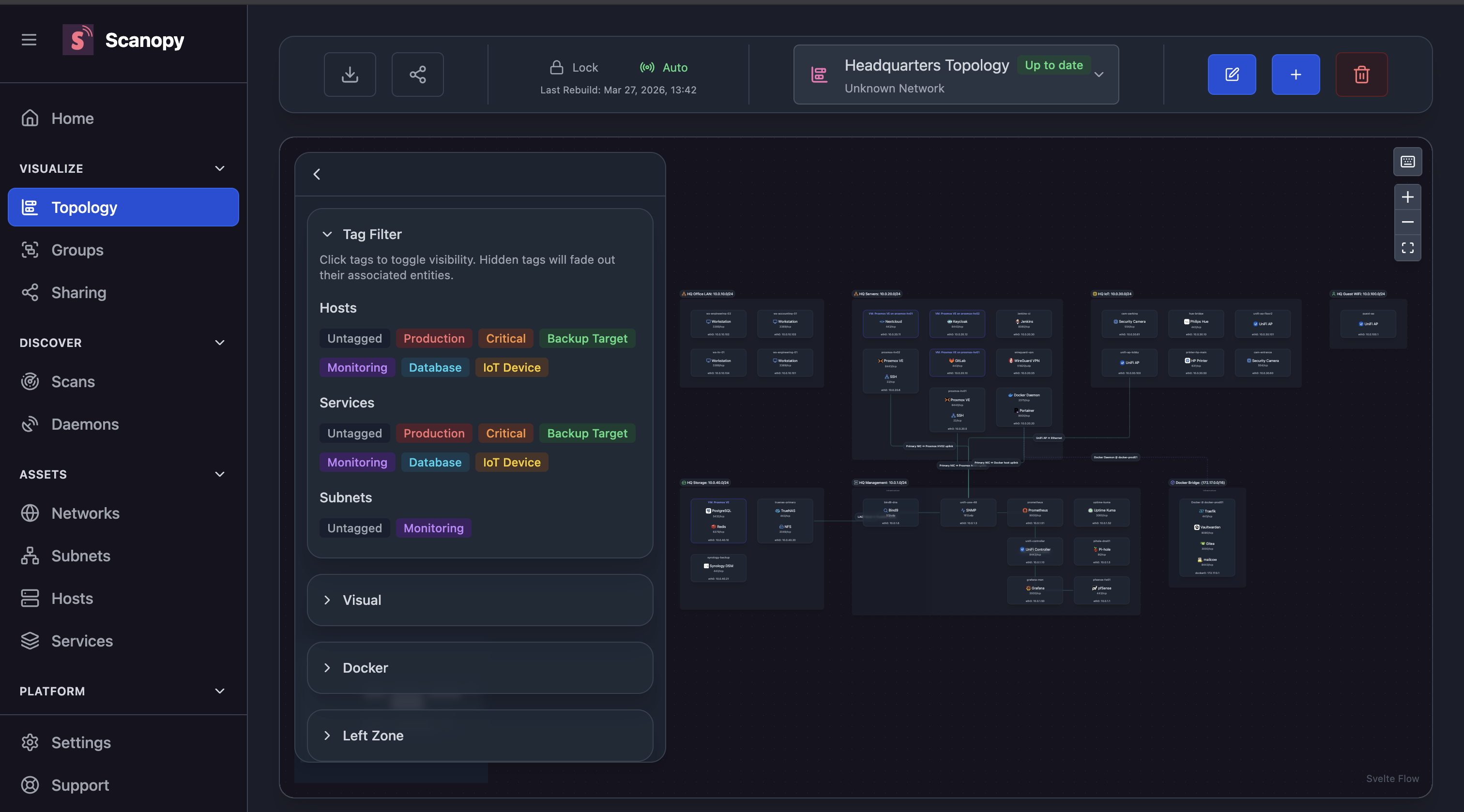This screenshot has width=1464, height=812.
Task: Click the hamburger menu icon
Action: click(x=29, y=40)
